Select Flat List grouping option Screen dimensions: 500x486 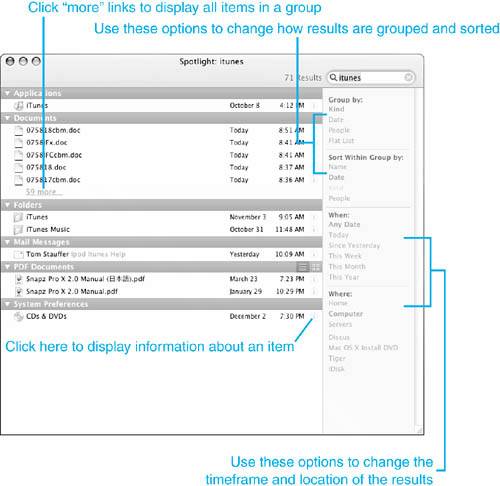tap(341, 141)
